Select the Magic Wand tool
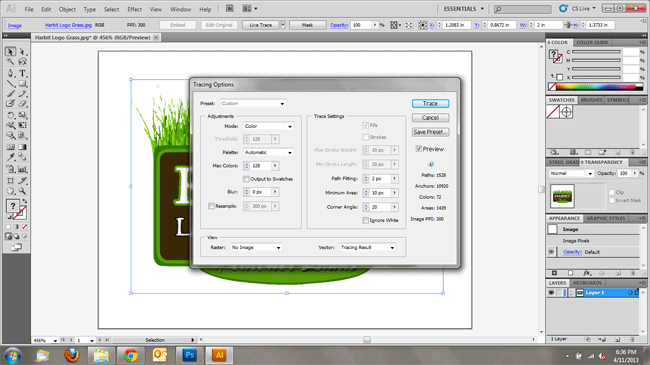The height and width of the screenshot is (365, 650). pos(10,62)
